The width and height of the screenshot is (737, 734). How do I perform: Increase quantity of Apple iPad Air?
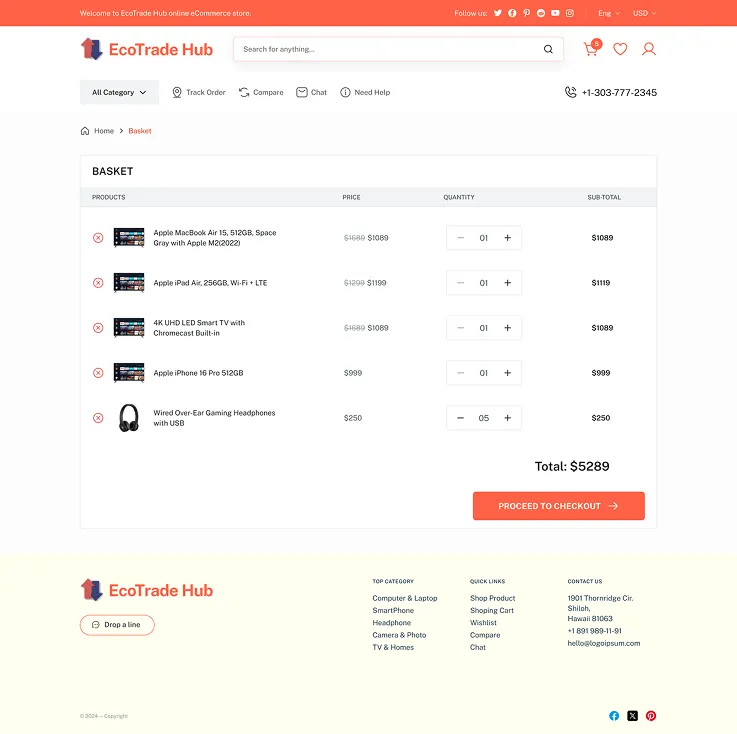507,283
